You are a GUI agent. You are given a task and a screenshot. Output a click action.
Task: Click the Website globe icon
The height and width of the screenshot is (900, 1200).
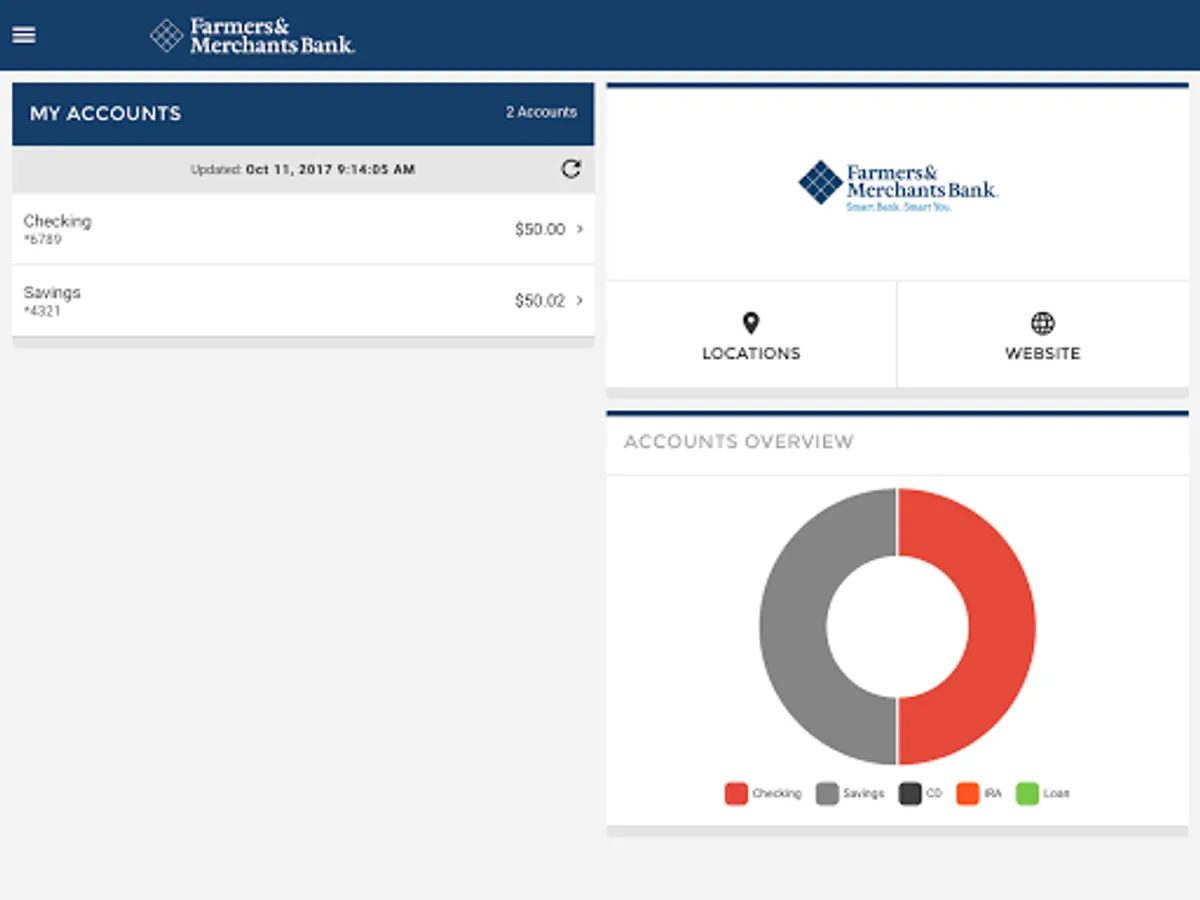point(1043,323)
